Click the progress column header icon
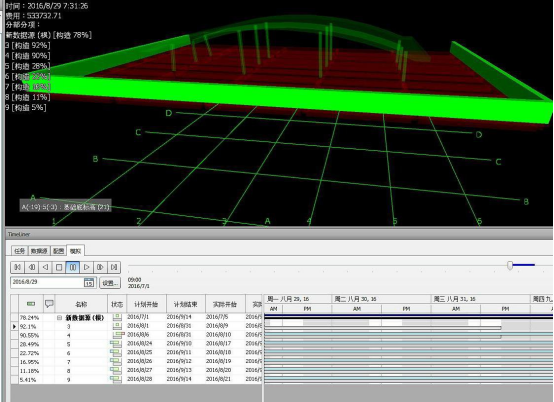Image resolution: width=554 pixels, height=402 pixels. (31, 304)
